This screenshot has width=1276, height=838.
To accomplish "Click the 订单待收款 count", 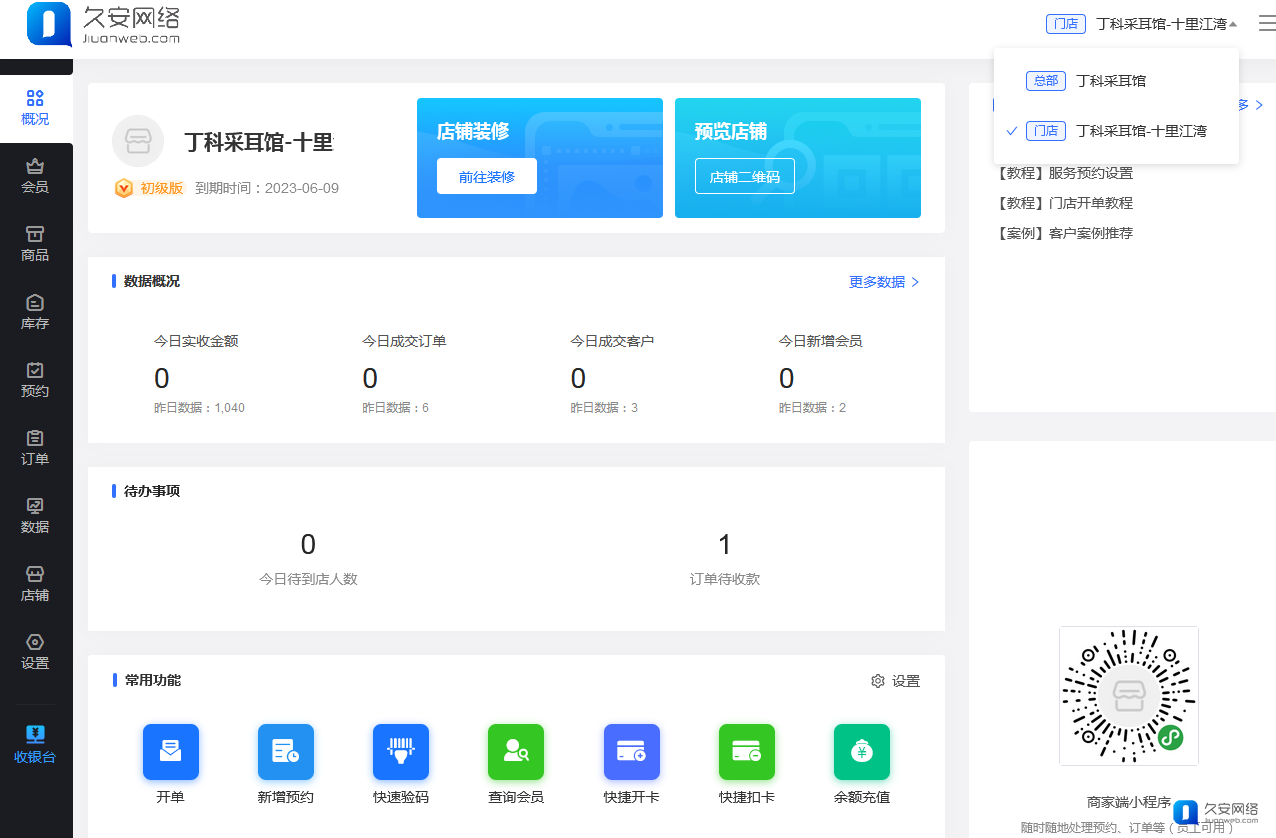I will coord(725,544).
